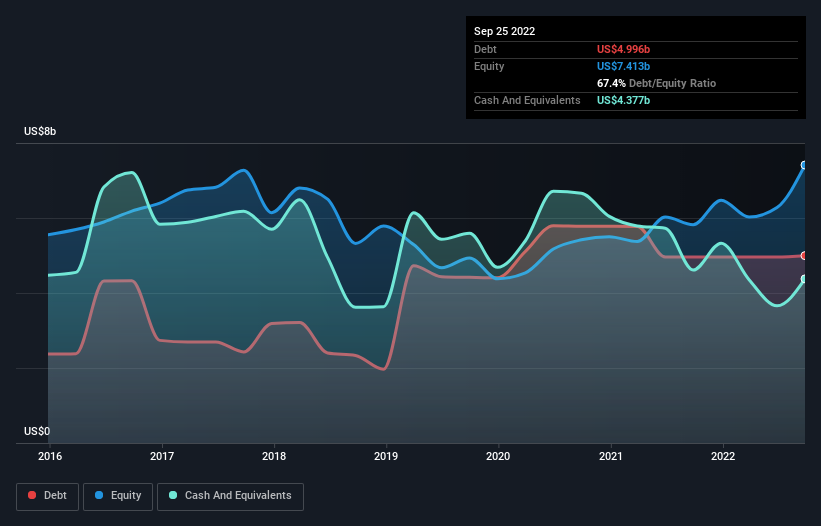Image resolution: width=821 pixels, height=526 pixels.
Task: Select the teal Cash endpoint marker
Action: [804, 279]
